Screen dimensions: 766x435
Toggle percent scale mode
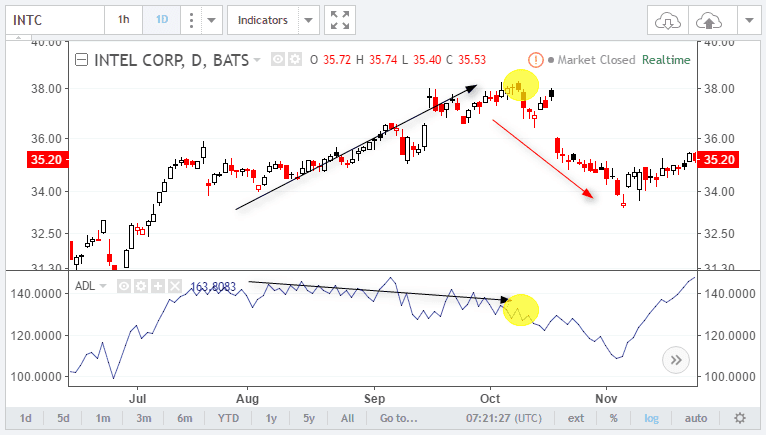pyautogui.click(x=614, y=418)
